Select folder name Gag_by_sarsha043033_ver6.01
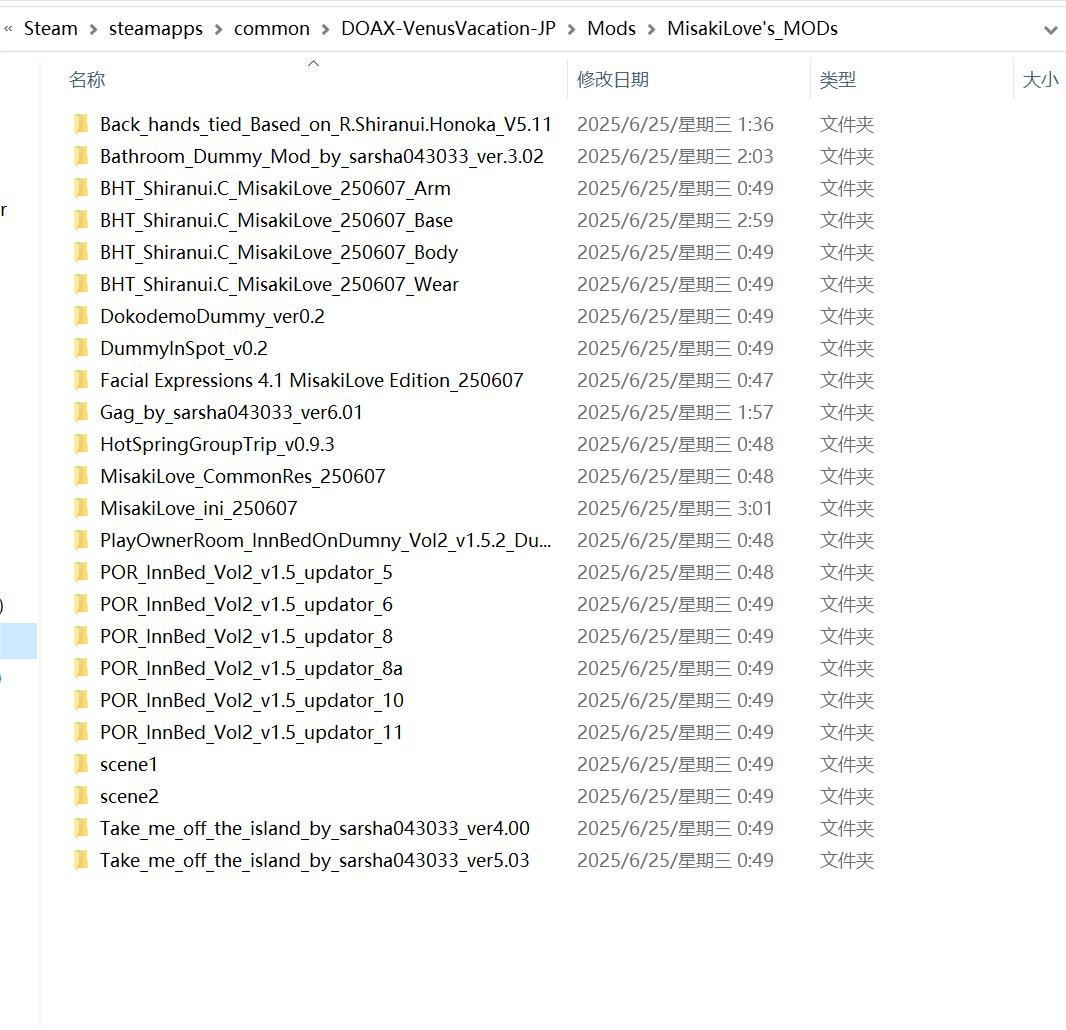This screenshot has width=1066, height=1030. 231,412
